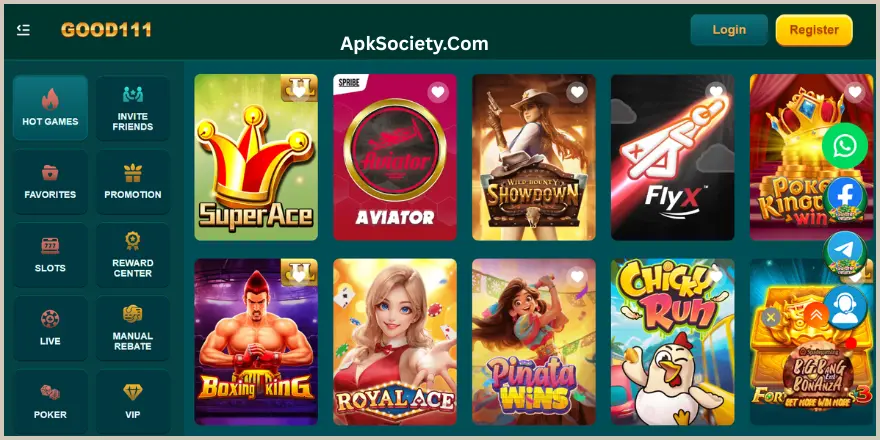Favorite the Aviator game heart
The image size is (880, 440).
(x=438, y=92)
